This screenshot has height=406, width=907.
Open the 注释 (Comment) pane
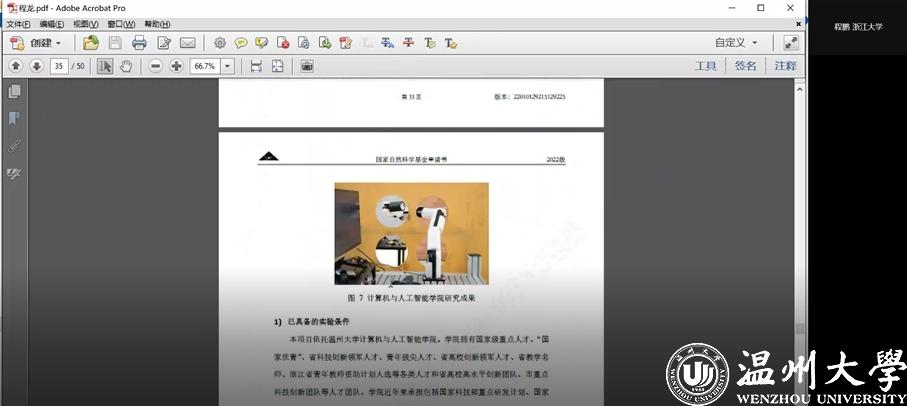coord(785,66)
